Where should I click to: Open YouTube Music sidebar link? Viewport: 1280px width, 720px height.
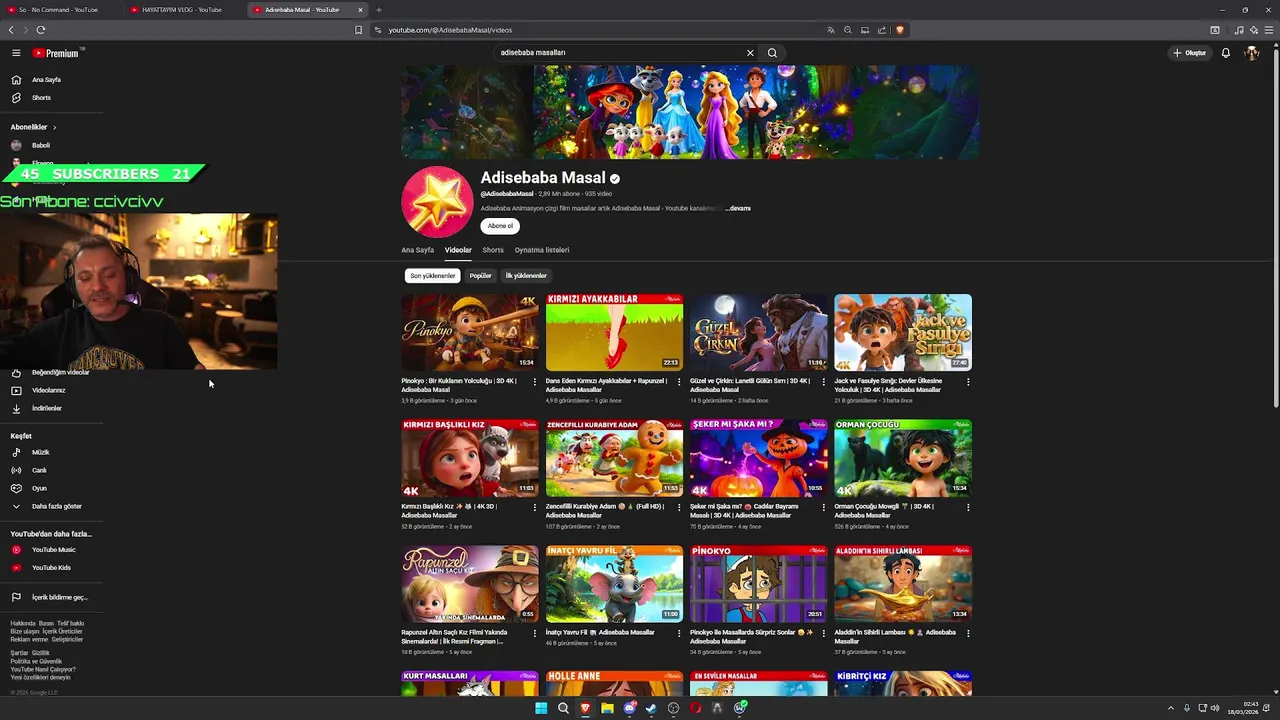53,550
